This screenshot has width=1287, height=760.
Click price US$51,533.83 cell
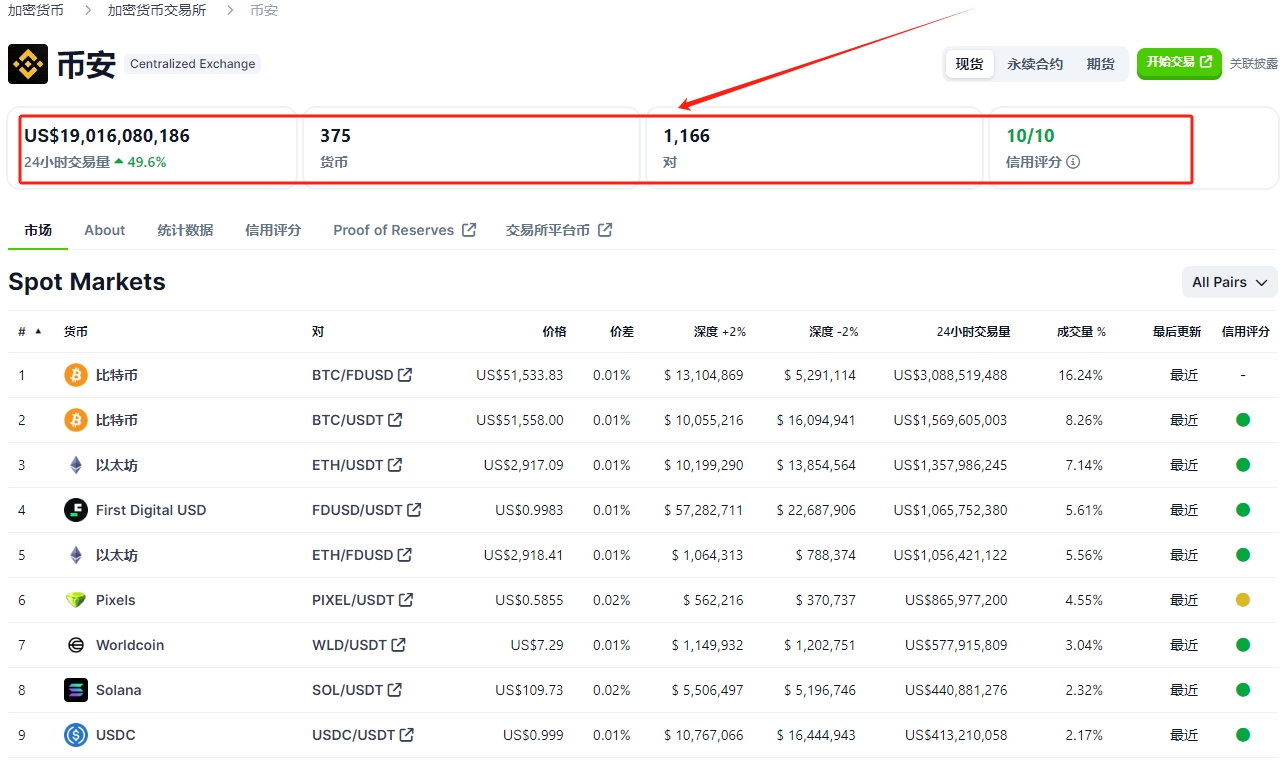coord(519,375)
